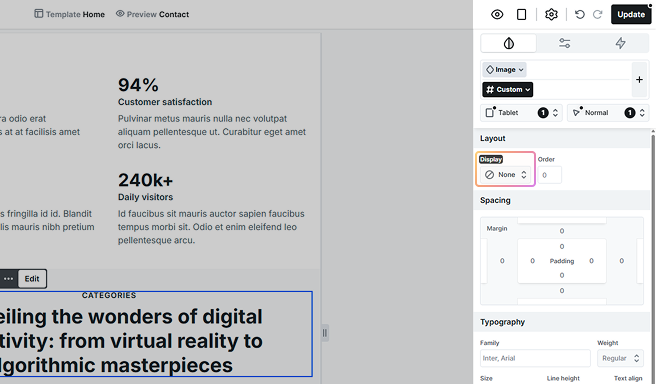Click the Pulvinar metus paragraph
Image resolution: width=656 pixels, height=384 pixels.
click(212, 132)
